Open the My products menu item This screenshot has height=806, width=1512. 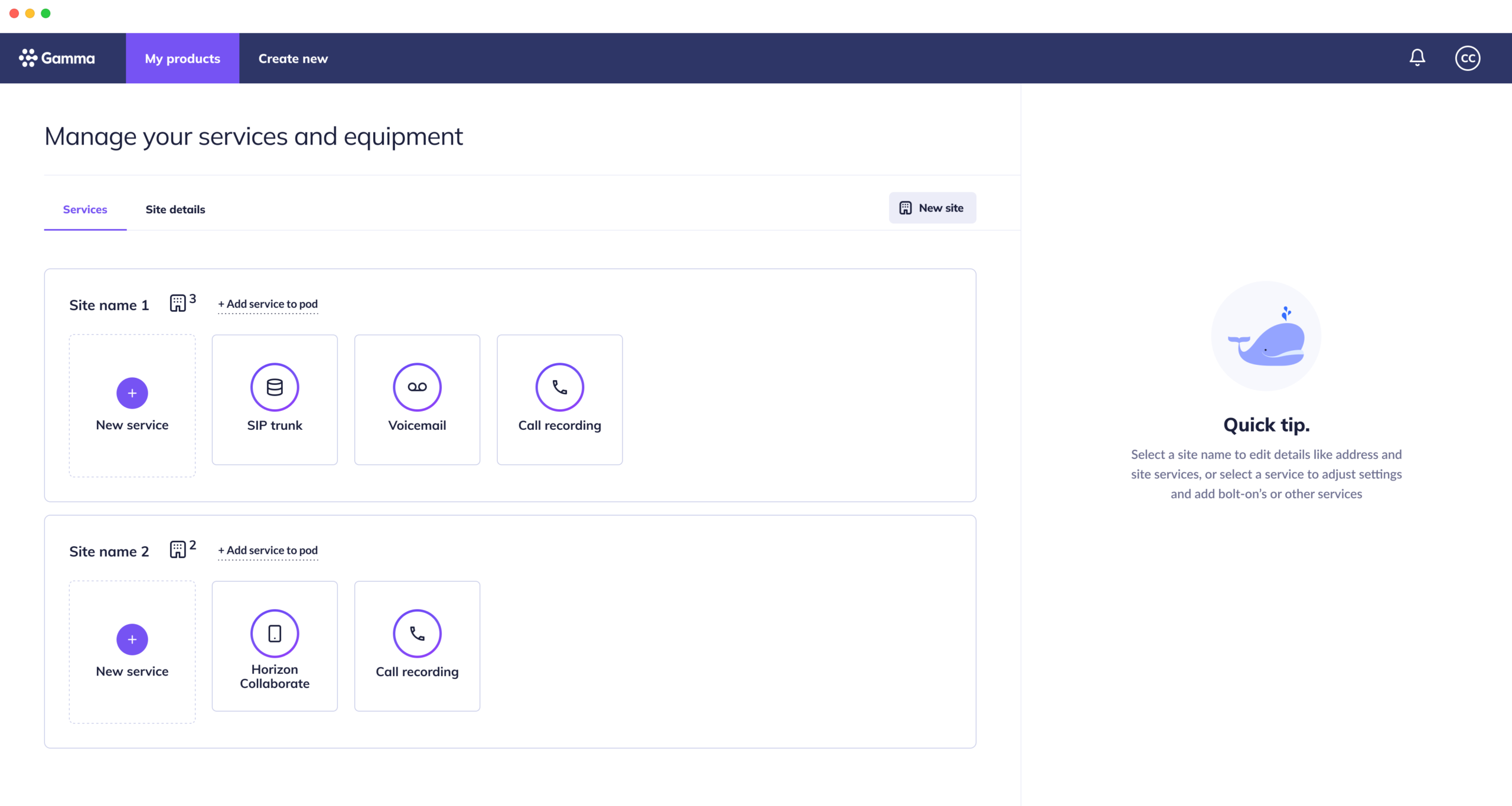[x=183, y=58]
